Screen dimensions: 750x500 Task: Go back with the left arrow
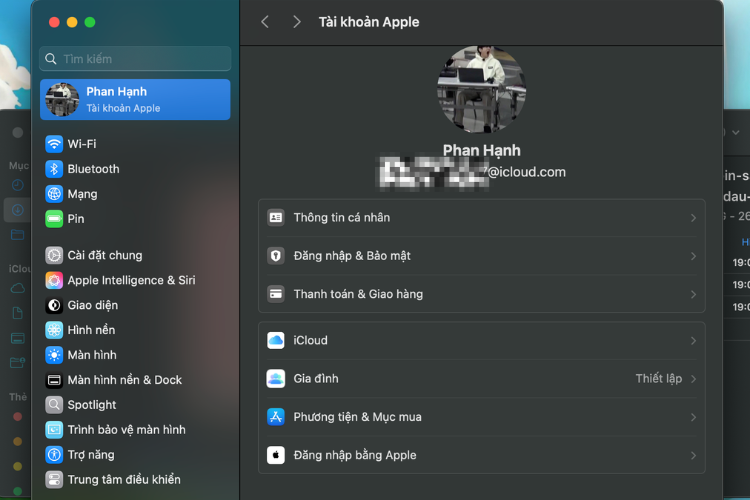tap(265, 22)
